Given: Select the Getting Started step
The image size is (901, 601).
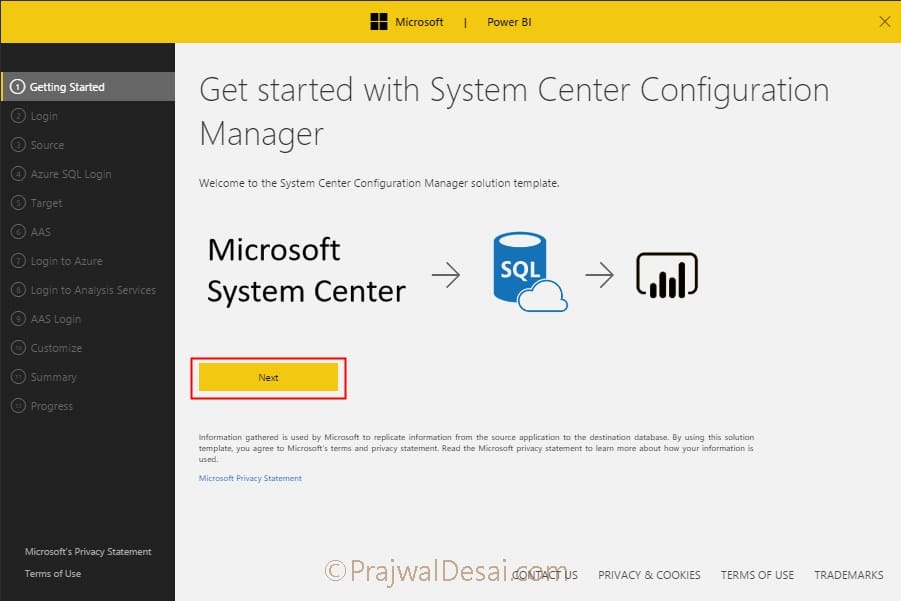Looking at the screenshot, I should (x=88, y=87).
